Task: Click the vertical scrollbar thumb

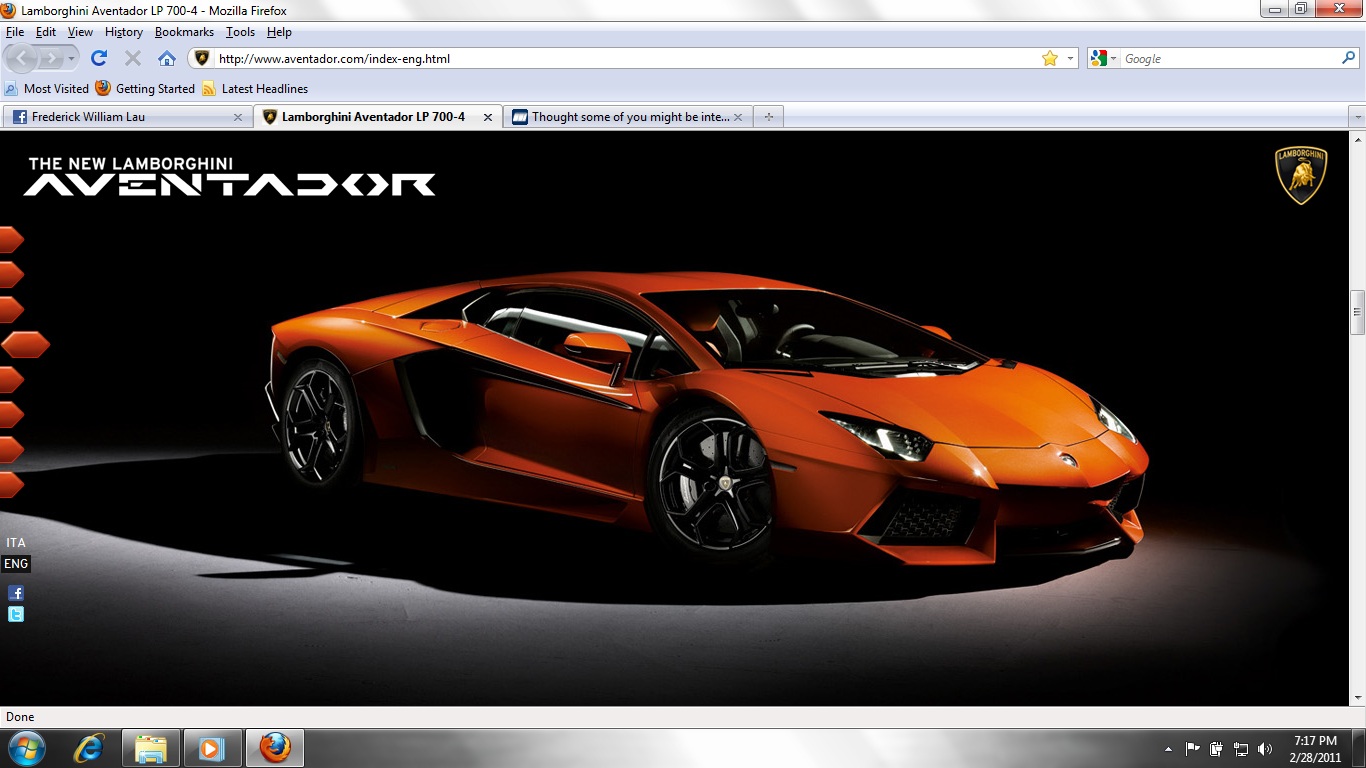Action: (x=1357, y=311)
